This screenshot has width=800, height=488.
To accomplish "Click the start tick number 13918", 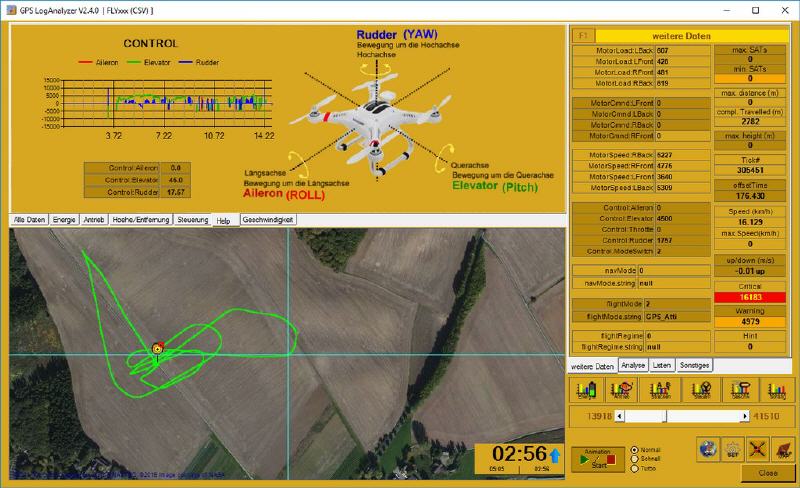I will (598, 416).
